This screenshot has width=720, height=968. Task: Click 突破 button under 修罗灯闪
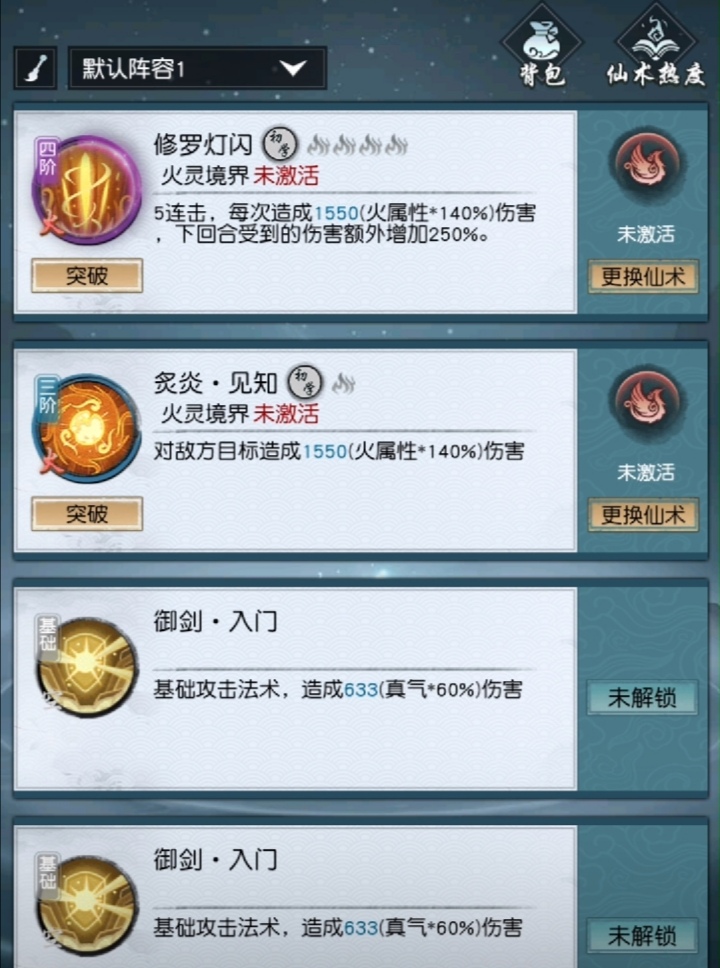87,275
